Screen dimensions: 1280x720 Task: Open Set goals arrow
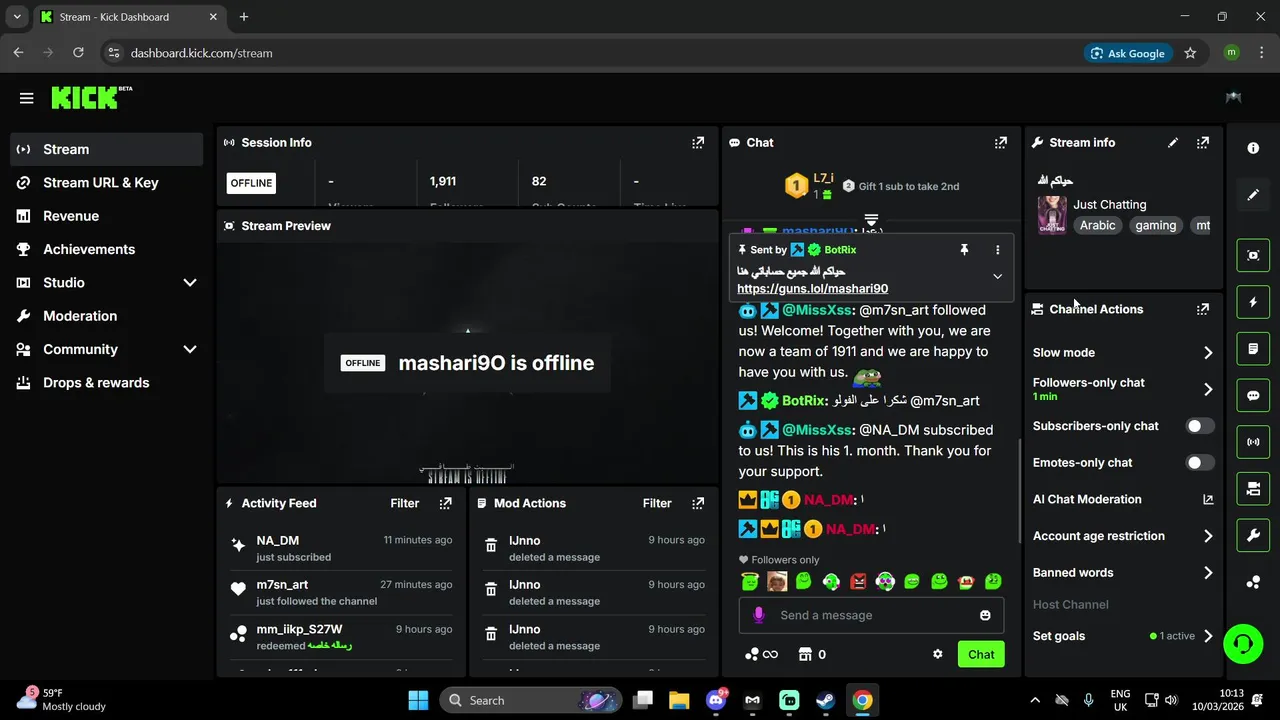(x=1208, y=636)
